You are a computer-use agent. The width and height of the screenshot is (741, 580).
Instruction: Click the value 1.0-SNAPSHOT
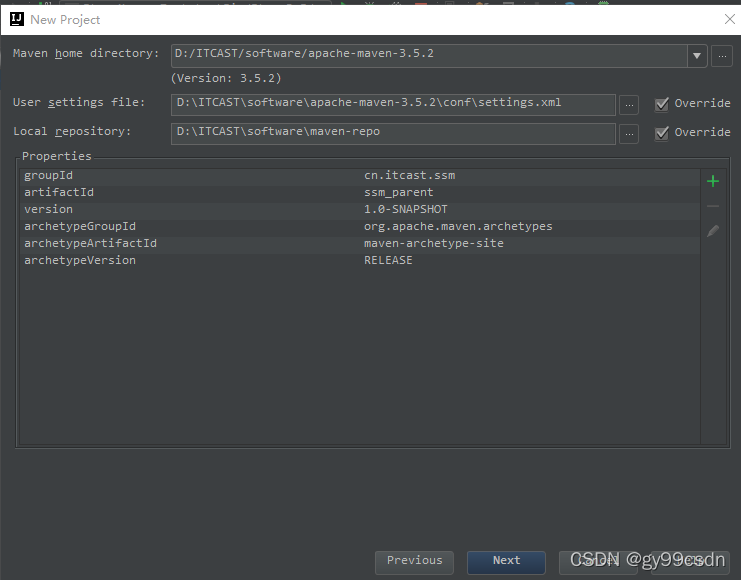[405, 209]
